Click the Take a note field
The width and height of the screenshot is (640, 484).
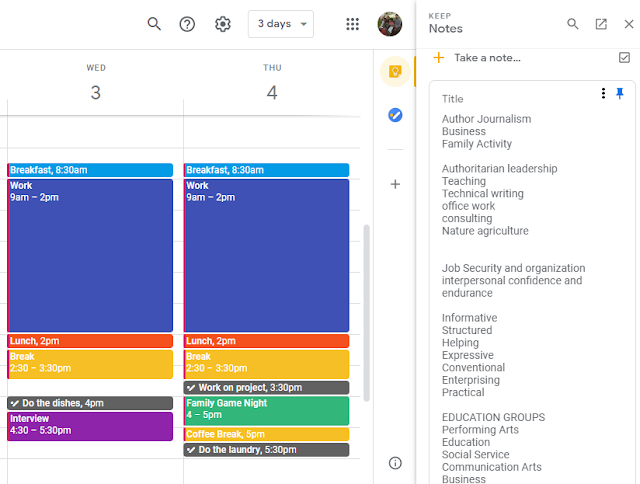(487, 58)
